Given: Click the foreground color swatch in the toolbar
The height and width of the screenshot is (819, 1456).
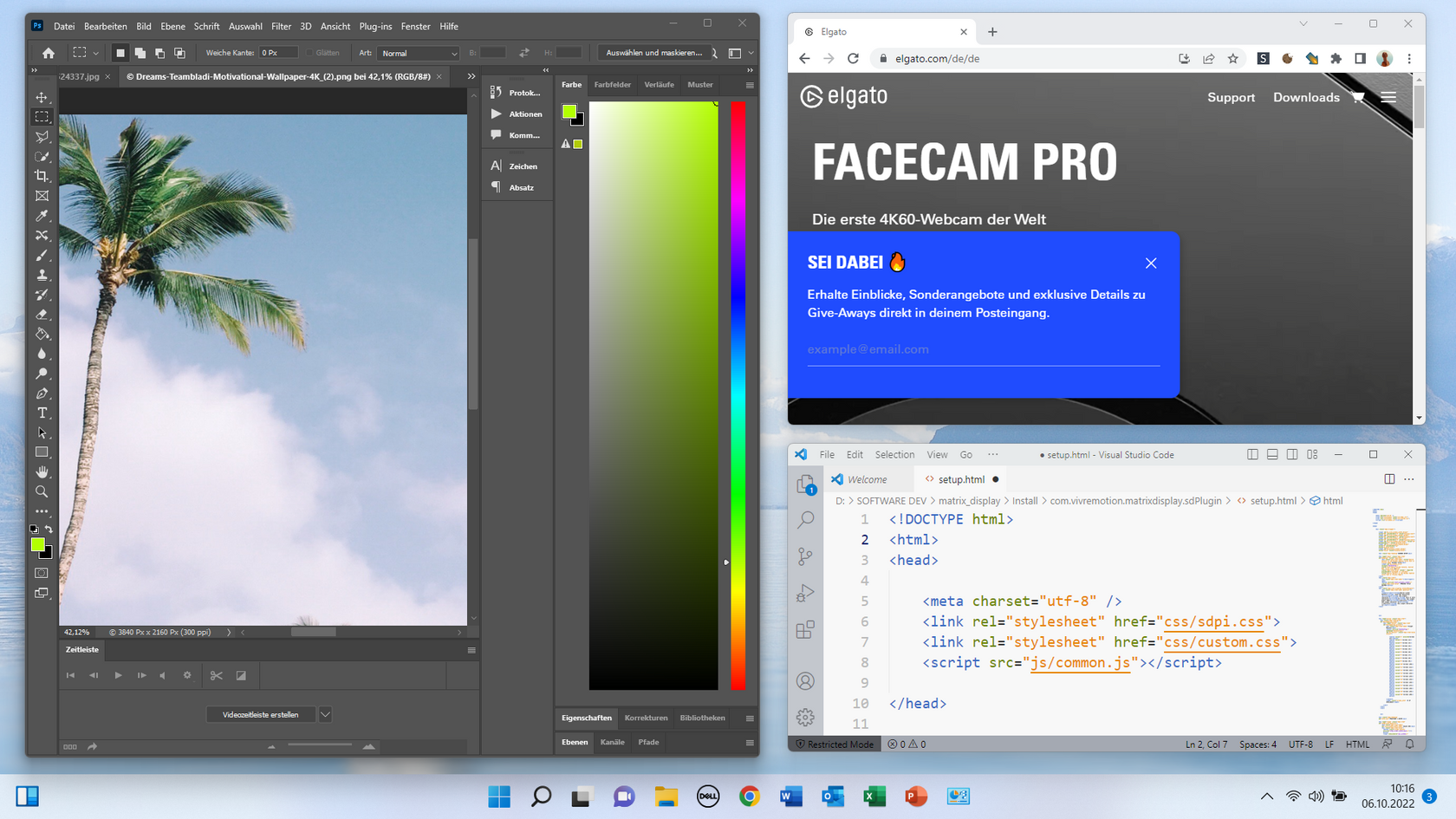Looking at the screenshot, I should [x=37, y=544].
